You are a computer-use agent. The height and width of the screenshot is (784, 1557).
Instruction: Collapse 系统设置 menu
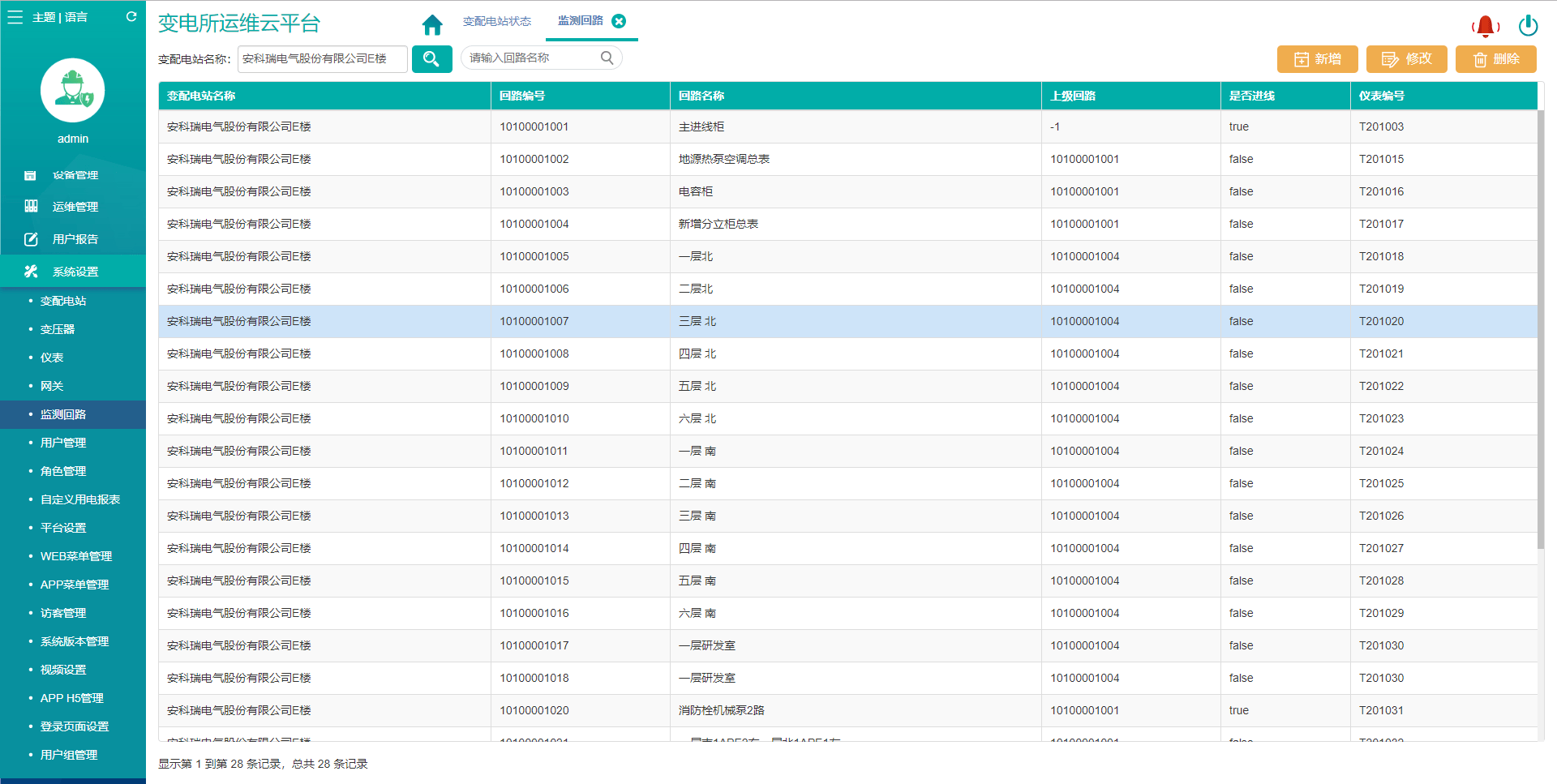[73, 272]
